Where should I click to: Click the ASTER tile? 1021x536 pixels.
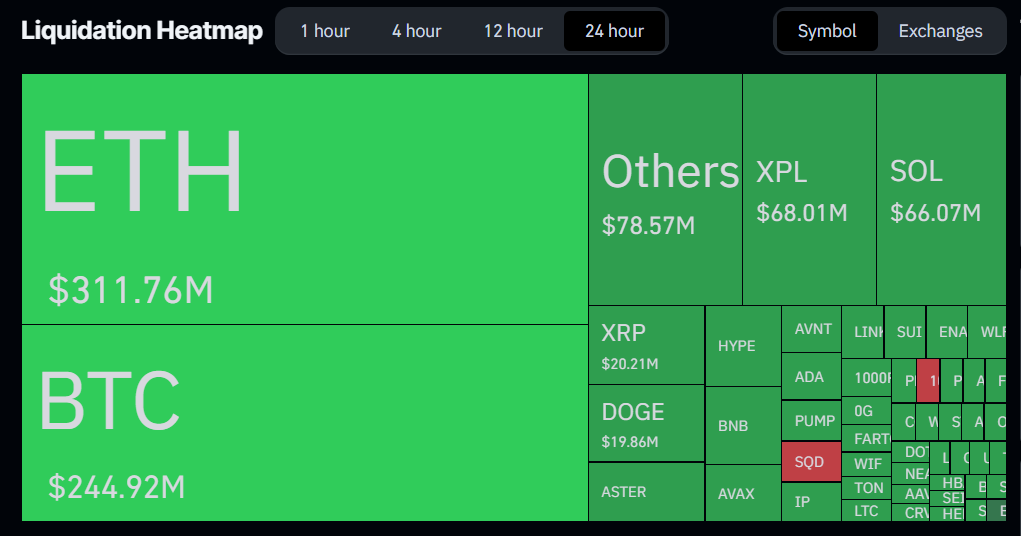click(646, 492)
